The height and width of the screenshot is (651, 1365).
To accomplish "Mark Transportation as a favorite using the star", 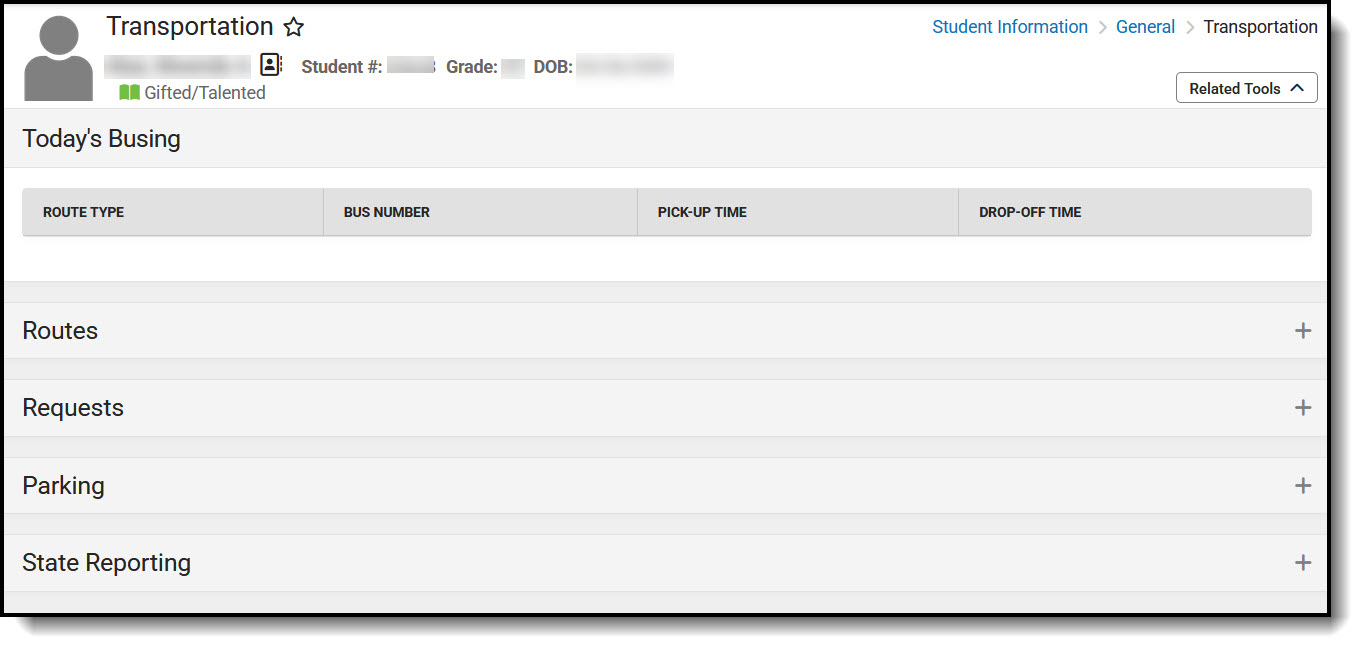I will (293, 27).
